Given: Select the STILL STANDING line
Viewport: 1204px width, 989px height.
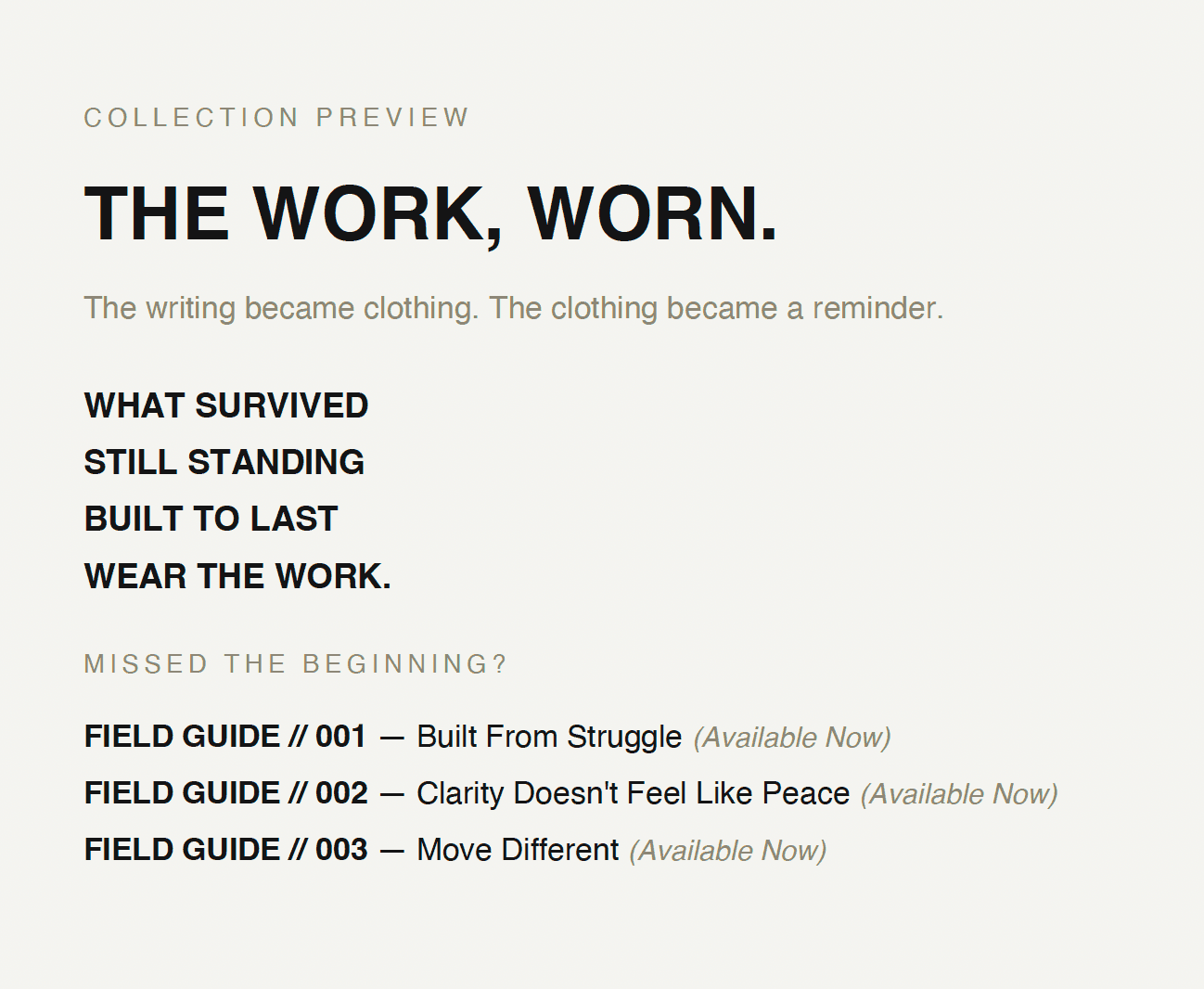Looking at the screenshot, I should click(224, 462).
